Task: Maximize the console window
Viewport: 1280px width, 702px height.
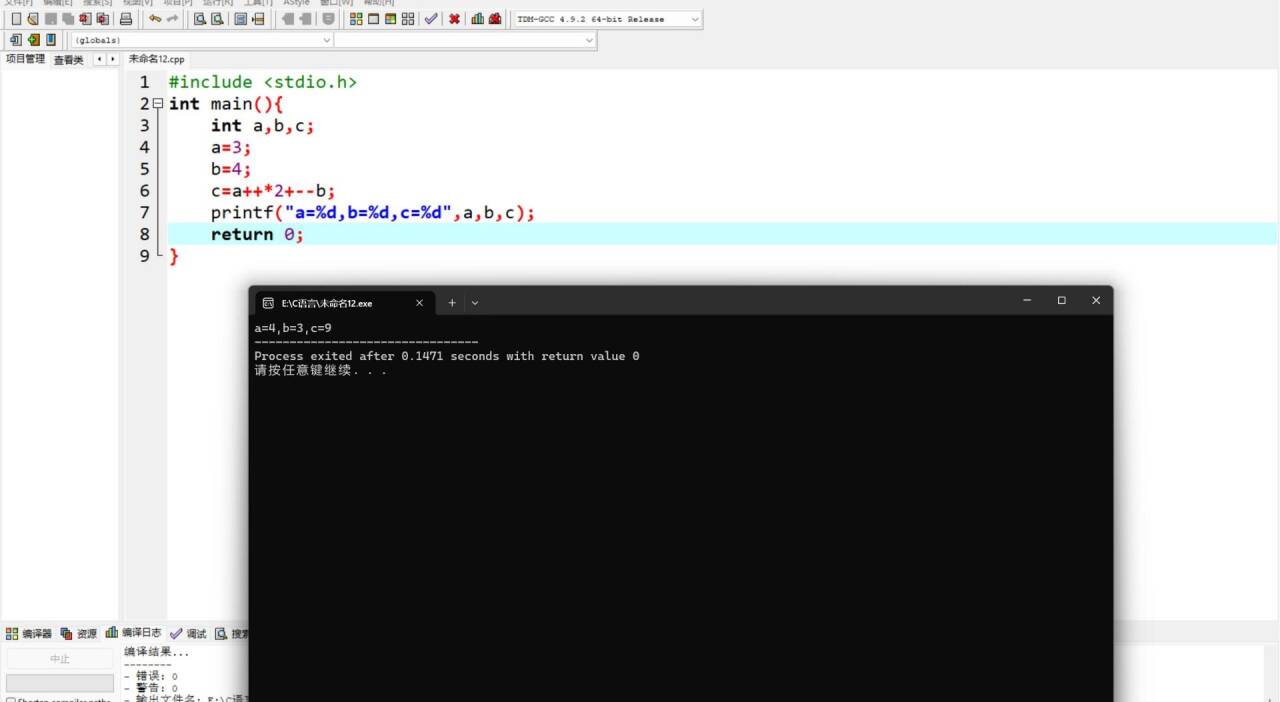Action: click(1061, 300)
